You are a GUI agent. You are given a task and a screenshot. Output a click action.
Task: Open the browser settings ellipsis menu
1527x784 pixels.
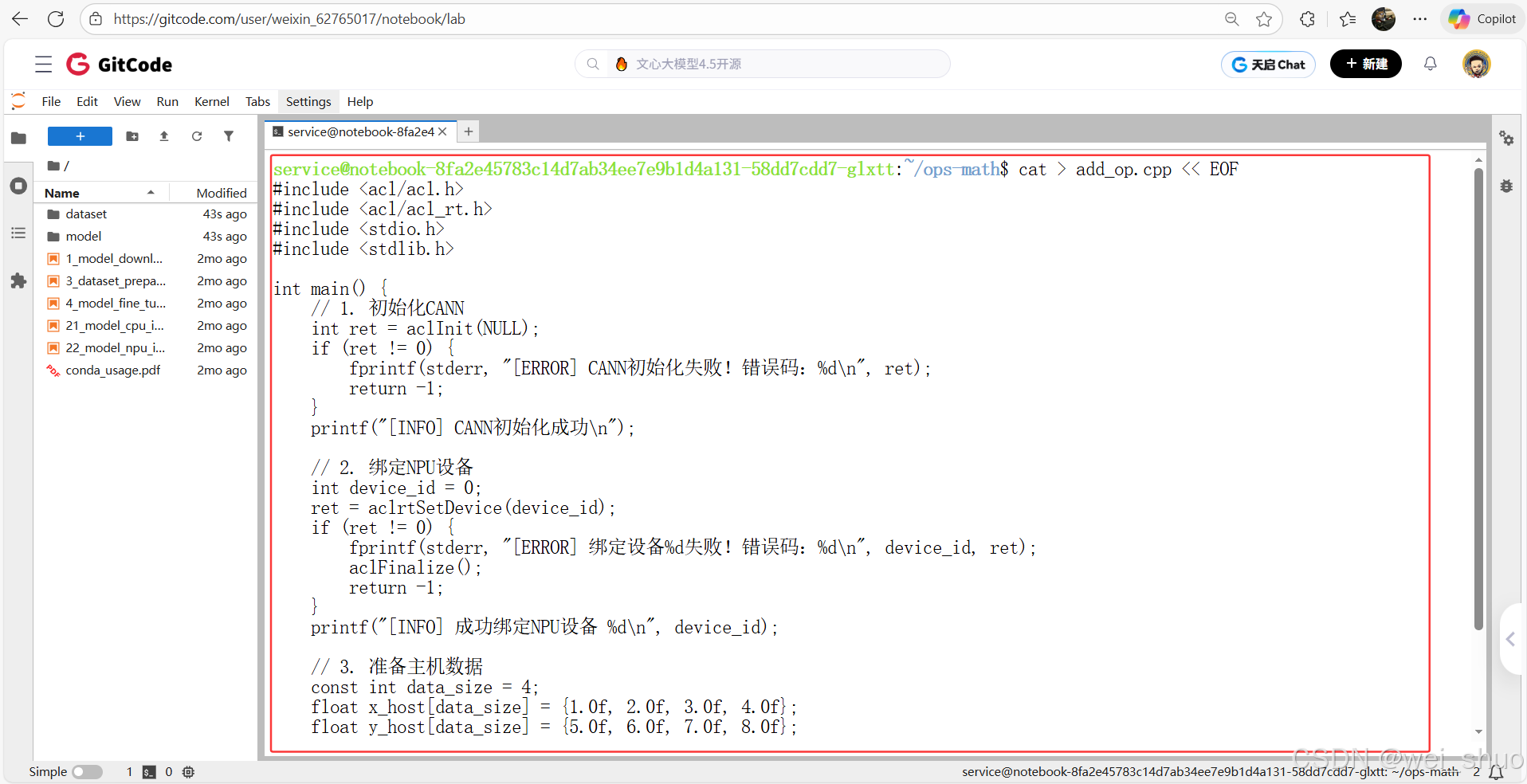(x=1420, y=19)
